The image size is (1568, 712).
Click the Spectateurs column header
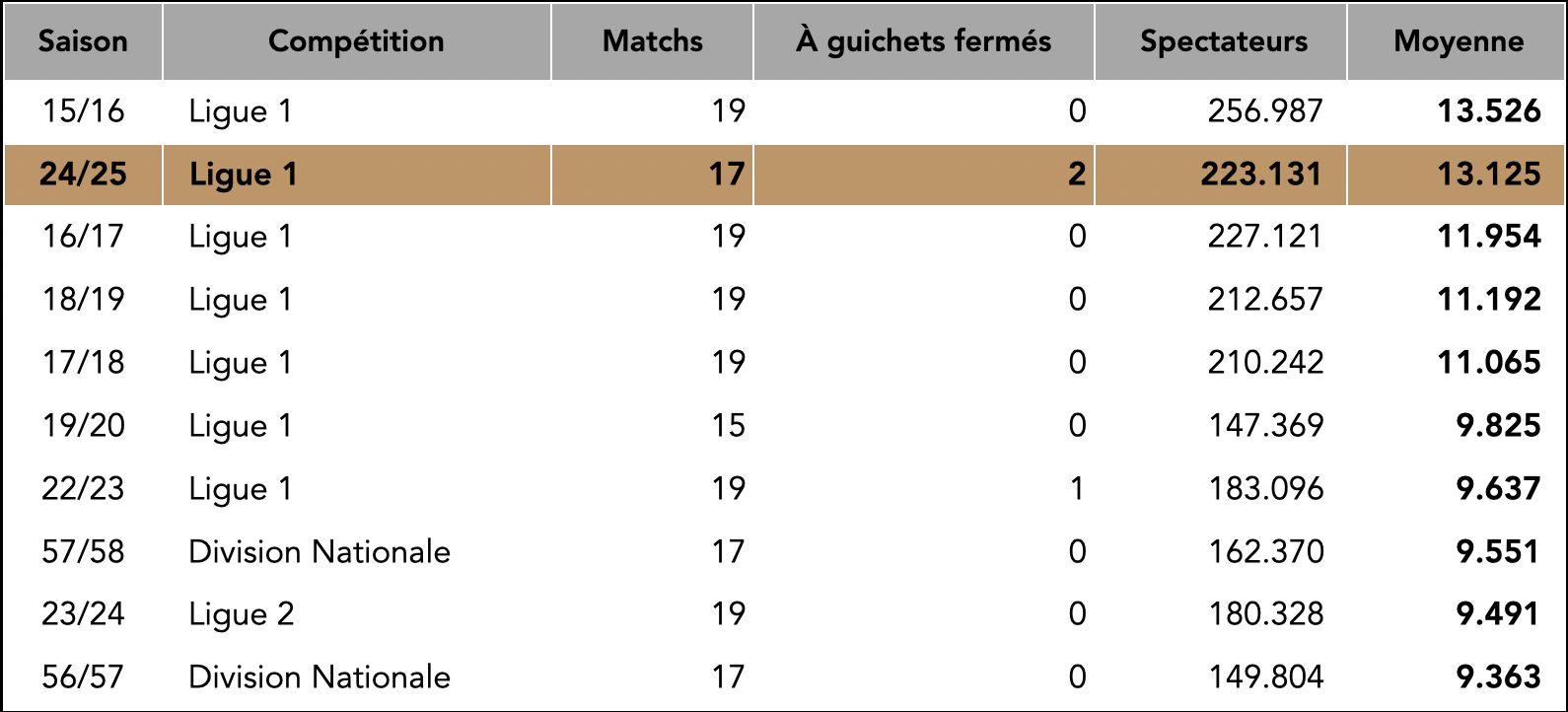tap(1221, 41)
